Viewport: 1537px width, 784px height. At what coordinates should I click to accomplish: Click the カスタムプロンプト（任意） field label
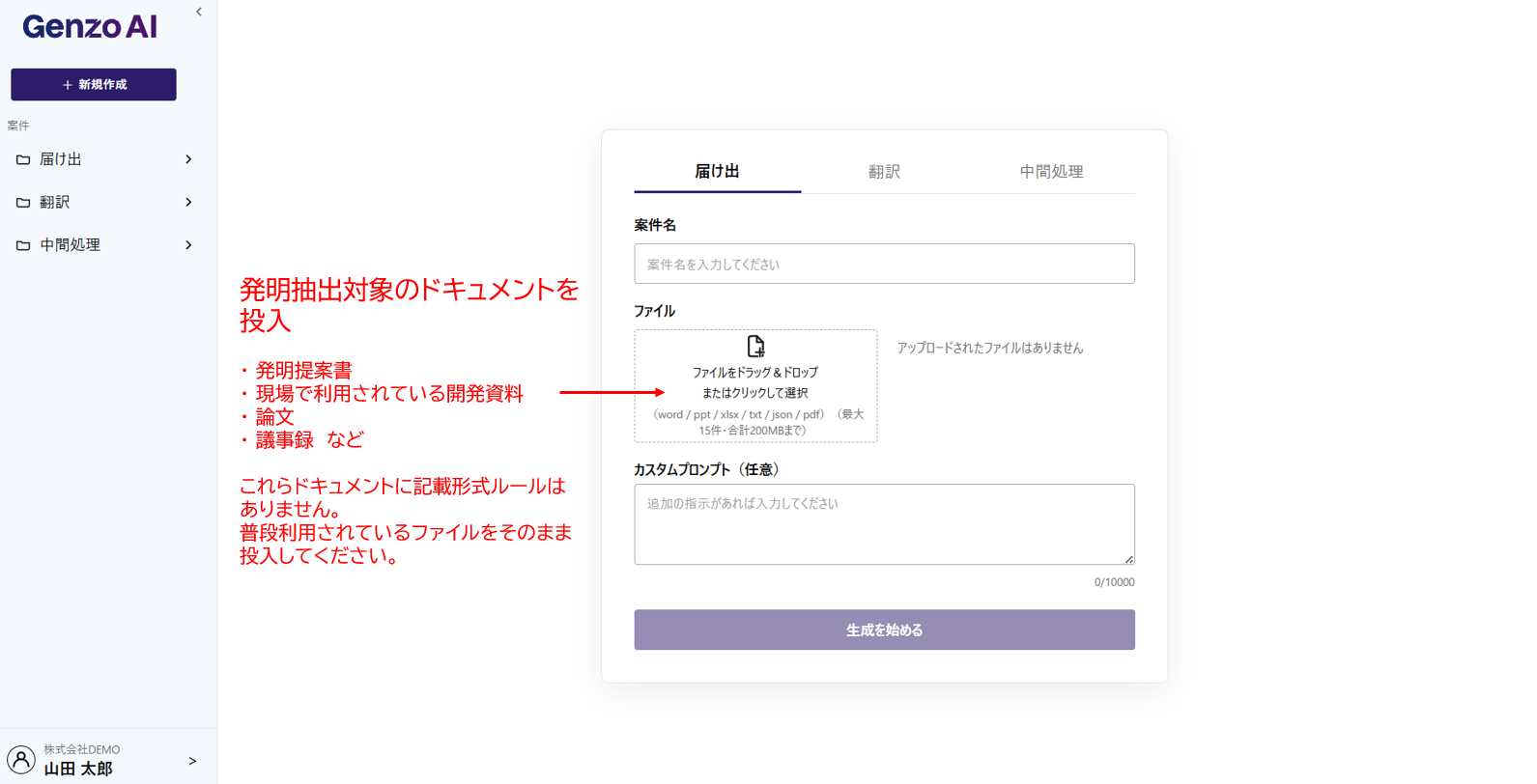pos(707,469)
